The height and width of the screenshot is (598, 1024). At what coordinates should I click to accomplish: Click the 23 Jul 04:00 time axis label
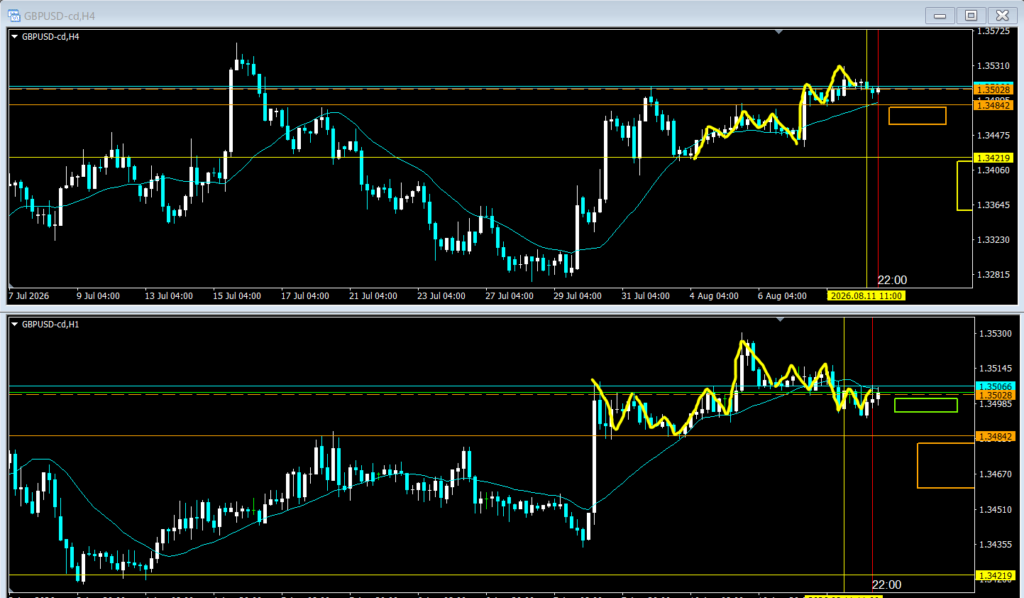tap(441, 296)
